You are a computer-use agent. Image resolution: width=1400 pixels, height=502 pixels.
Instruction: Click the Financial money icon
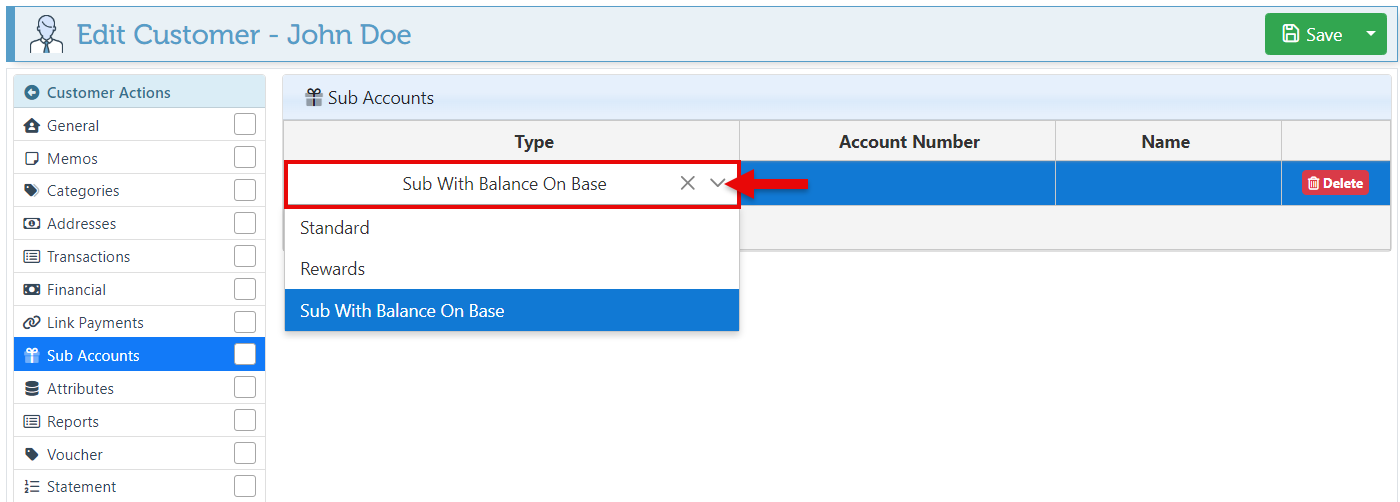(x=31, y=290)
